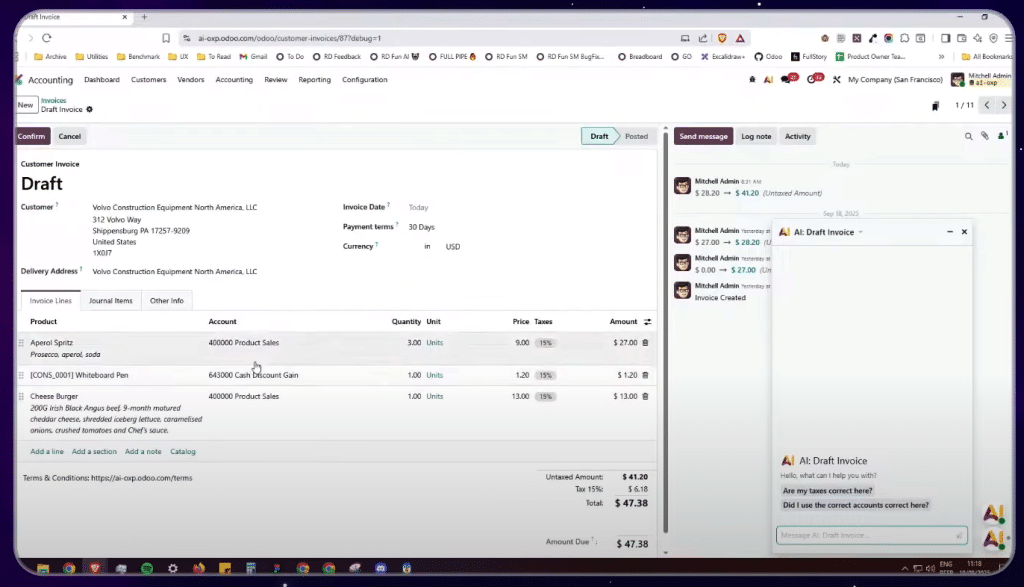Click the attachments paperclip icon in chatter

click(x=984, y=136)
